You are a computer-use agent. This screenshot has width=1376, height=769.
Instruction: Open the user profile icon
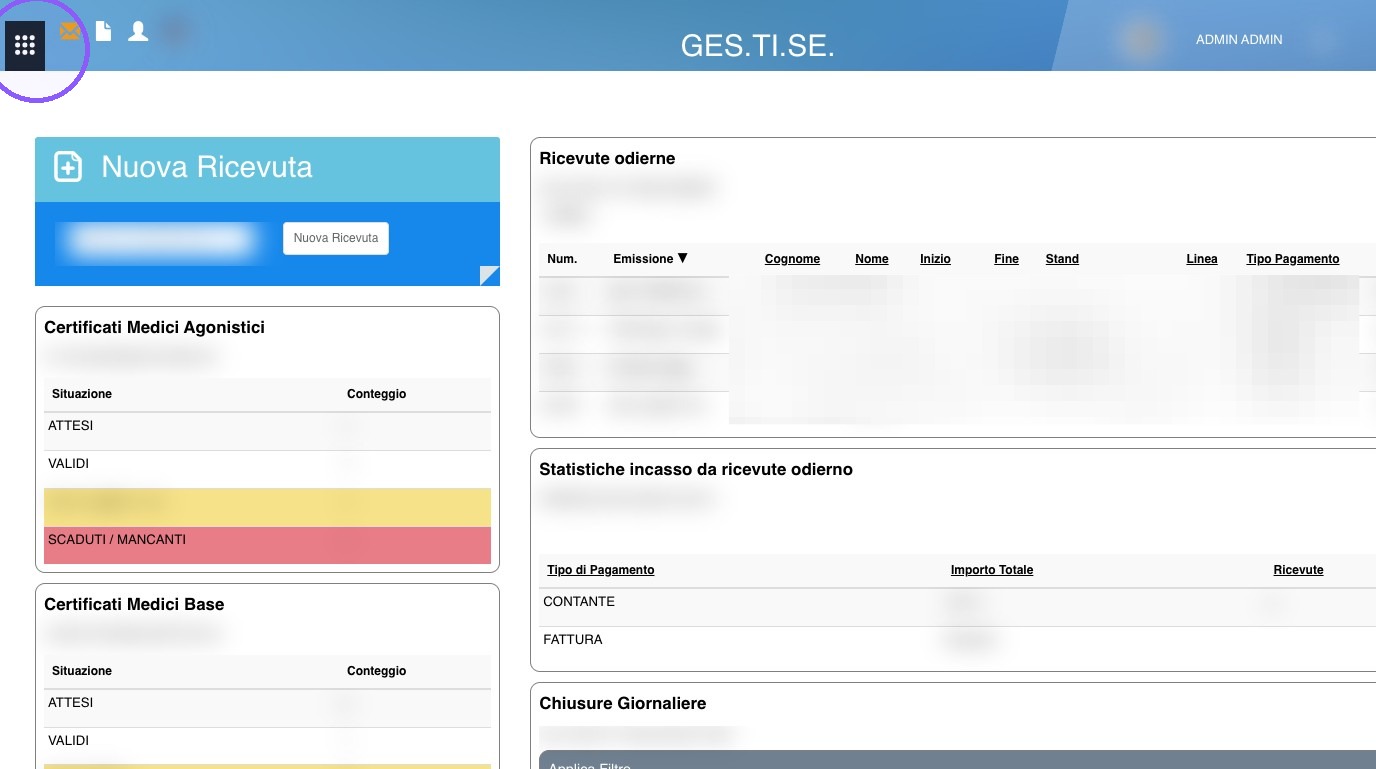138,31
